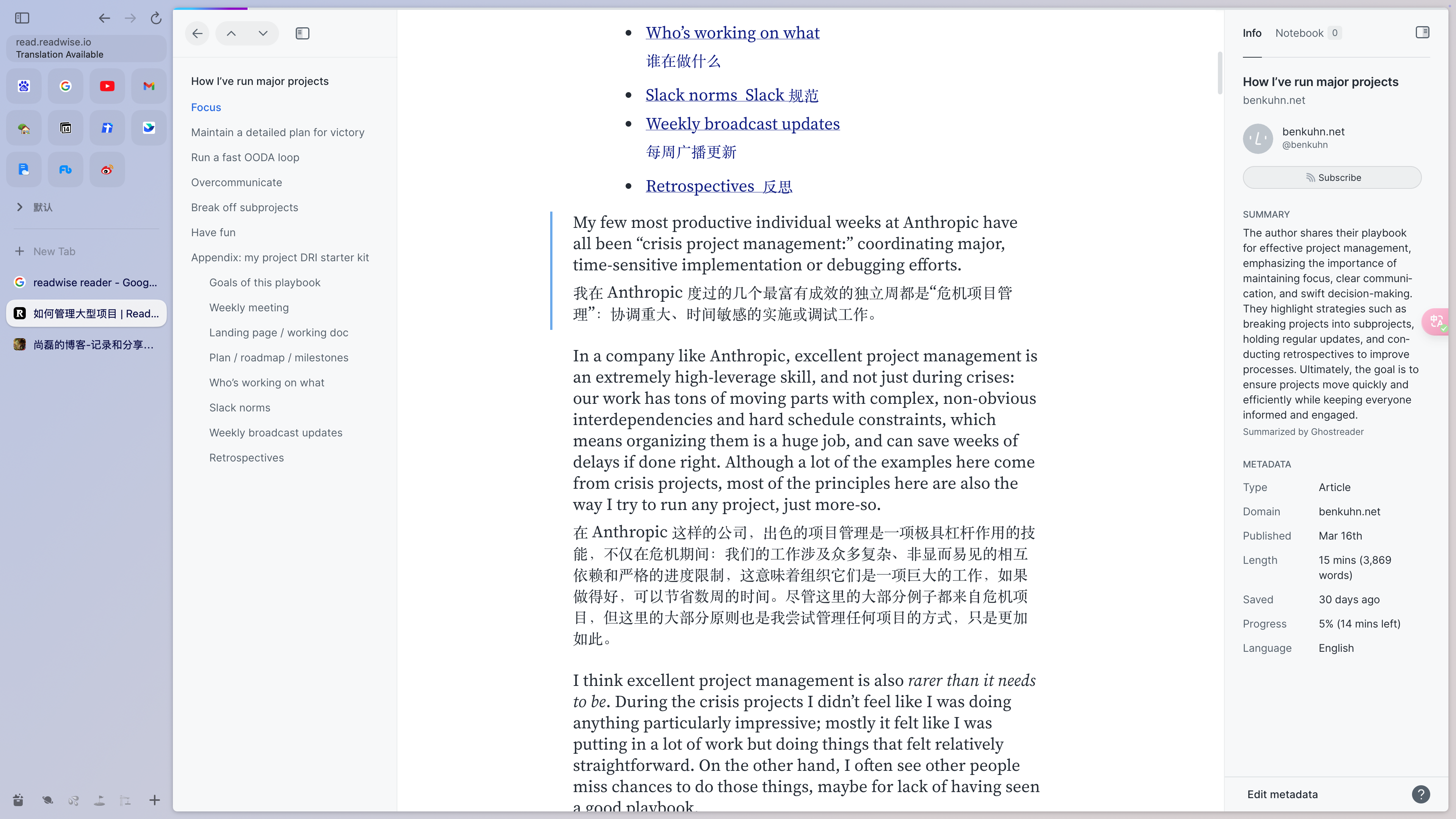Click the @benkuhn author handle

(x=1305, y=145)
